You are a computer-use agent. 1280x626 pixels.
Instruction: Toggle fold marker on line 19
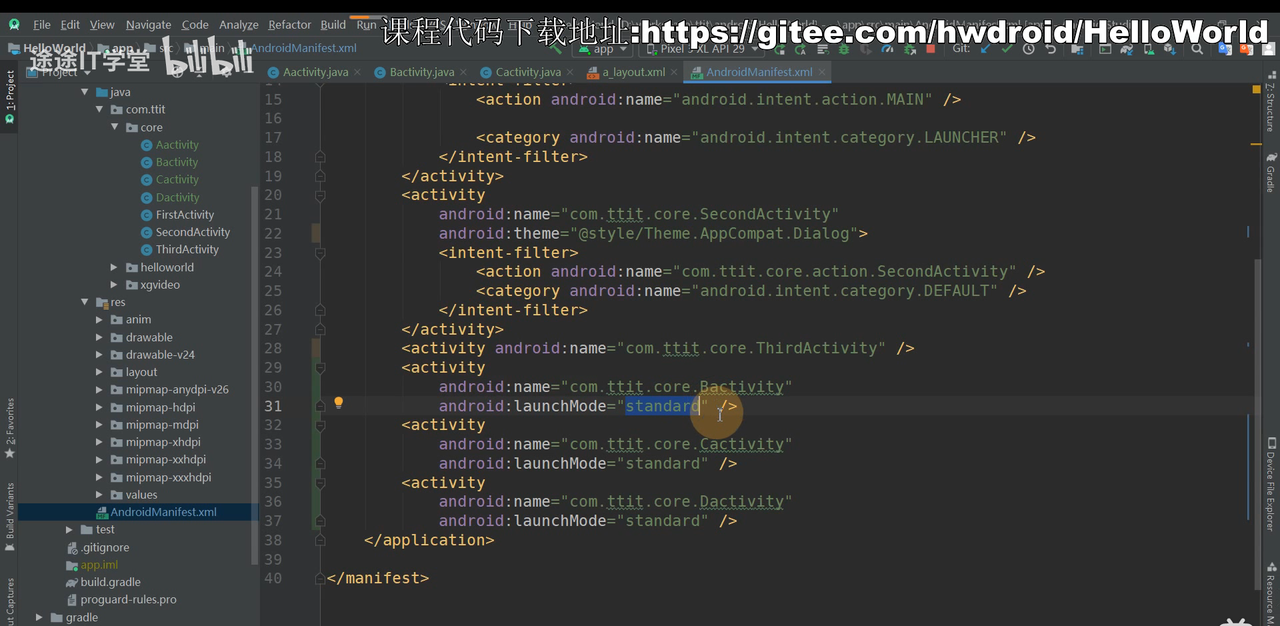320,176
